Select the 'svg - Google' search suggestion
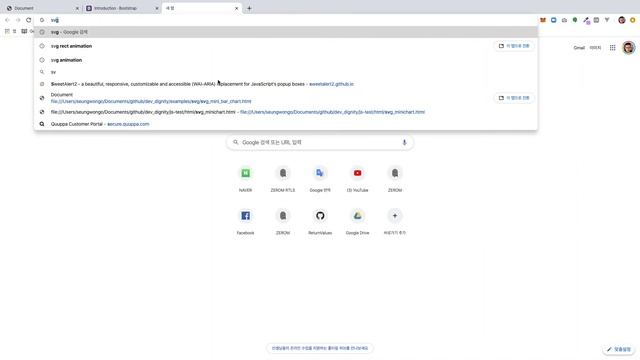 [x=286, y=32]
